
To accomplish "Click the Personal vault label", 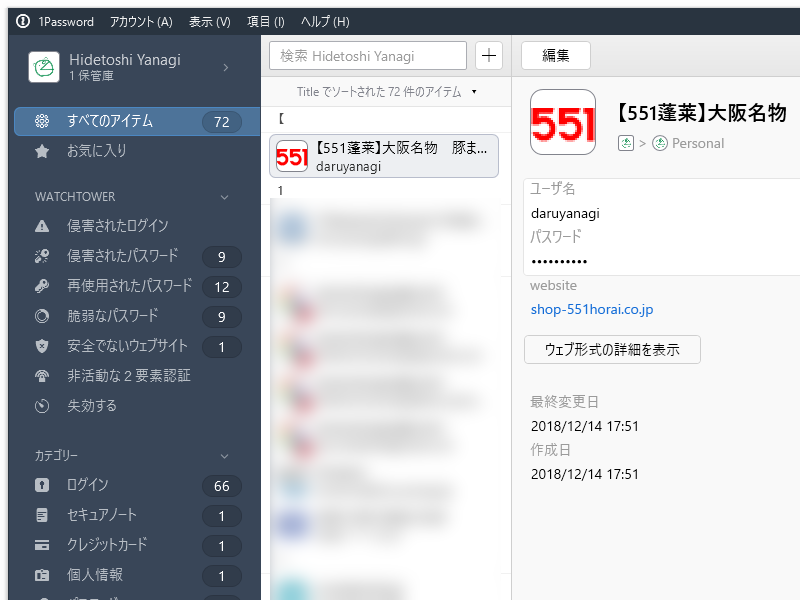I will (697, 143).
